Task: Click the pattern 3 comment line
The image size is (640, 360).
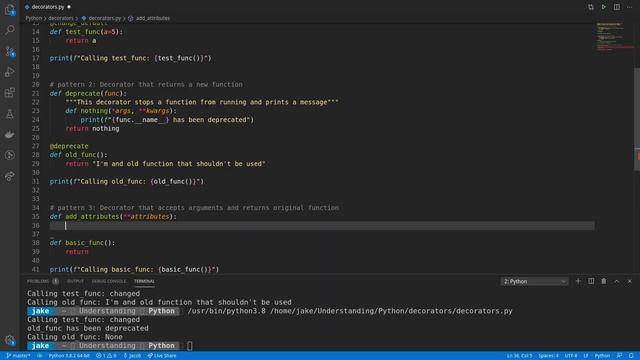Action: [194, 208]
